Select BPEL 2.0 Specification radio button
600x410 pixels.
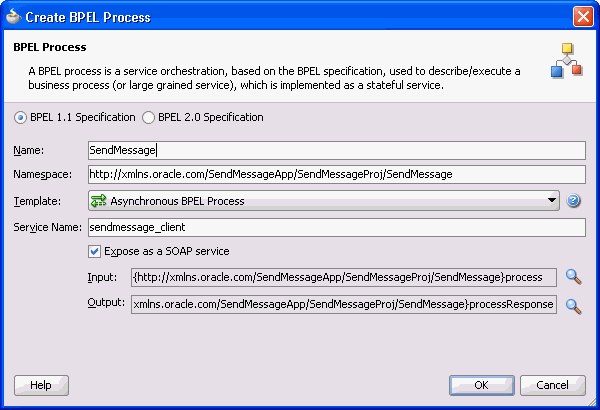[148, 117]
